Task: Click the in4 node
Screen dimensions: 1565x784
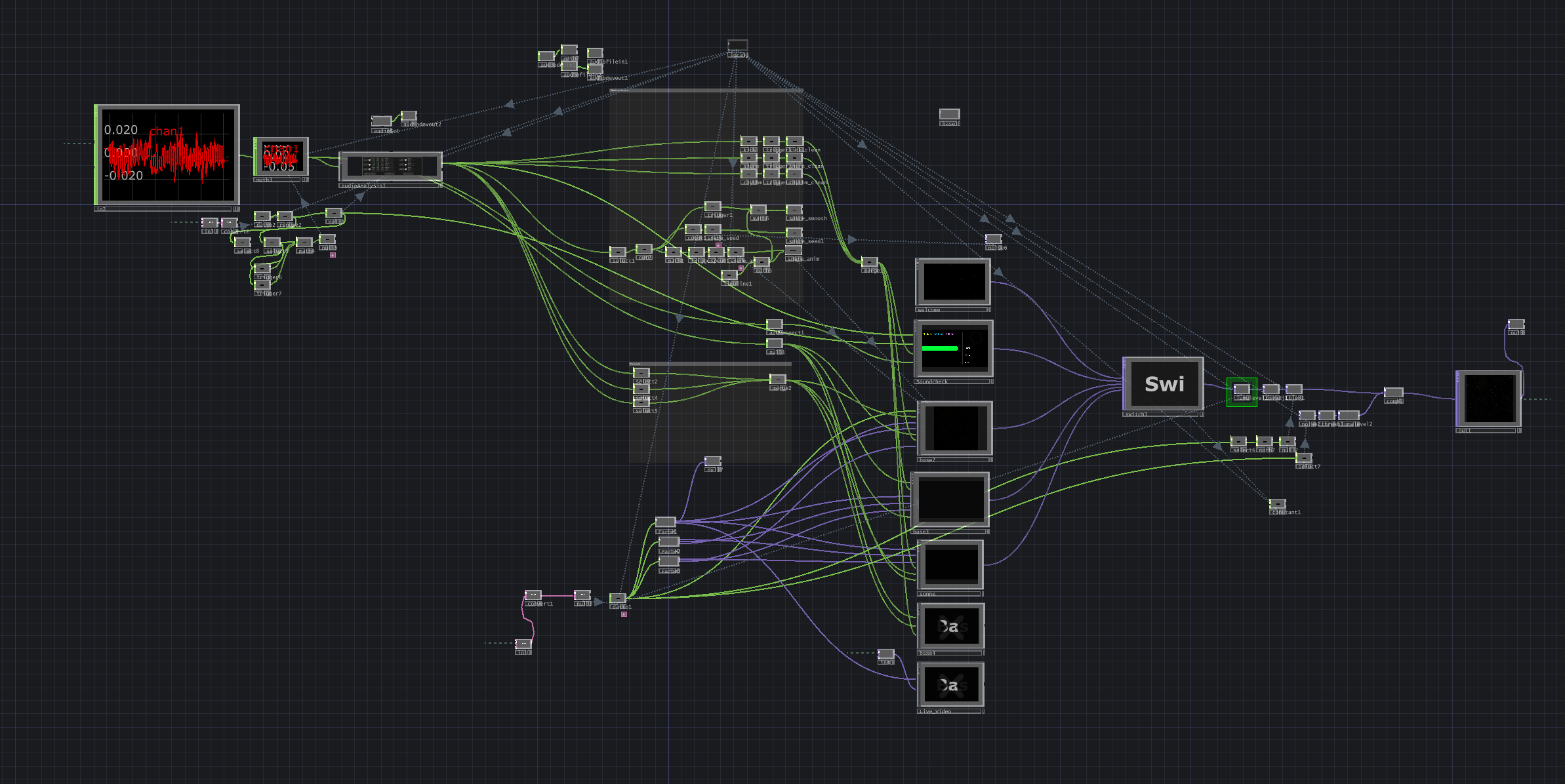Action: [886, 654]
